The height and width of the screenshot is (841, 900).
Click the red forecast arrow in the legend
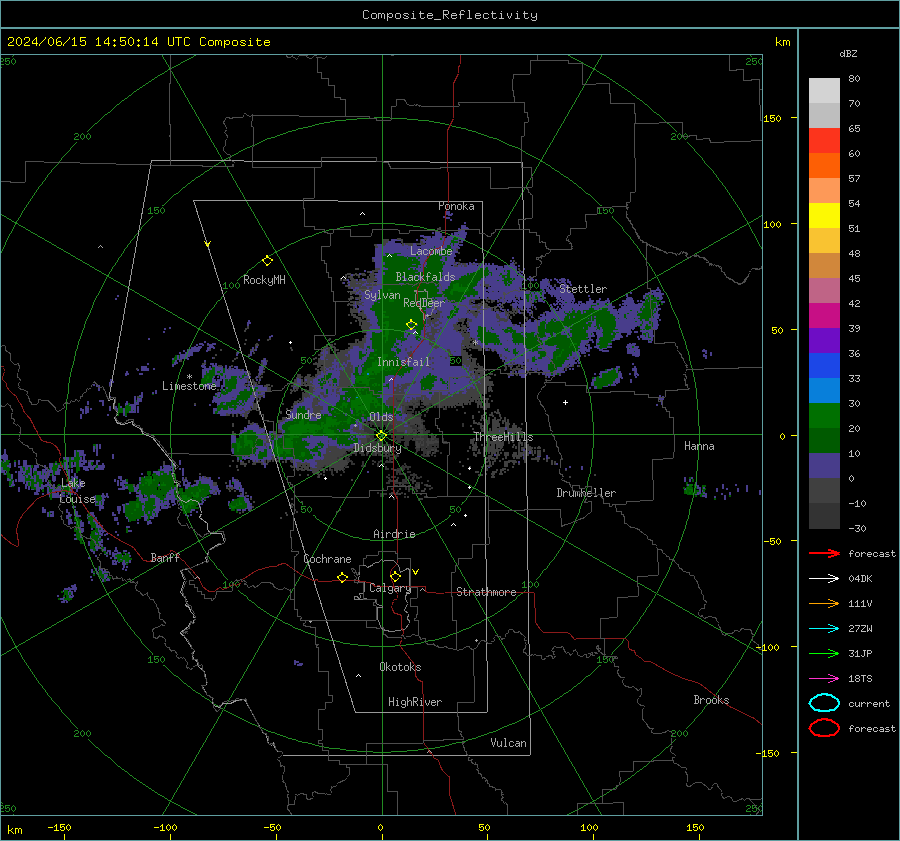click(x=824, y=553)
